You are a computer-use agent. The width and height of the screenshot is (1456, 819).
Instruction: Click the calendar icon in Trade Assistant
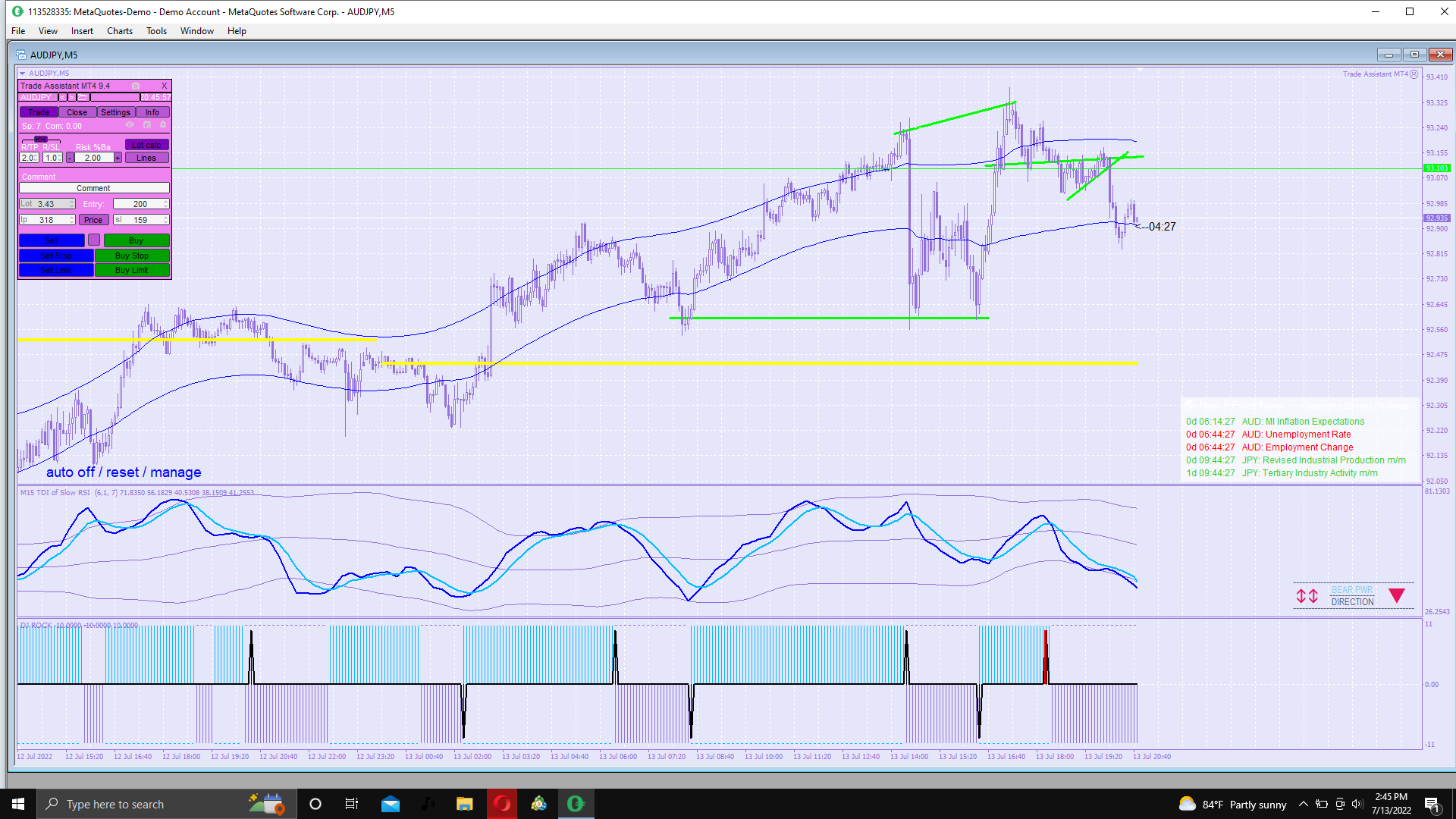[147, 125]
